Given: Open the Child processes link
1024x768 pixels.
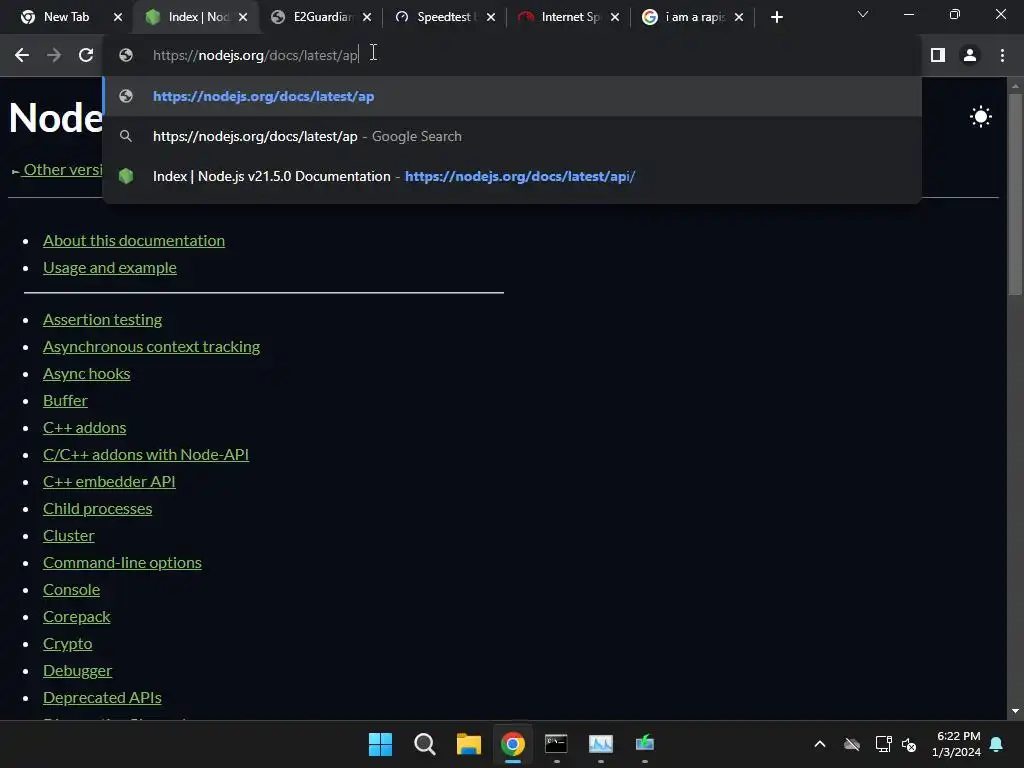Looking at the screenshot, I should point(97,509).
